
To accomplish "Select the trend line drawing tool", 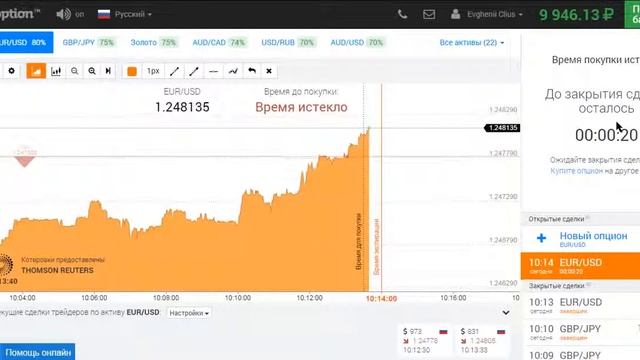I will [174, 71].
